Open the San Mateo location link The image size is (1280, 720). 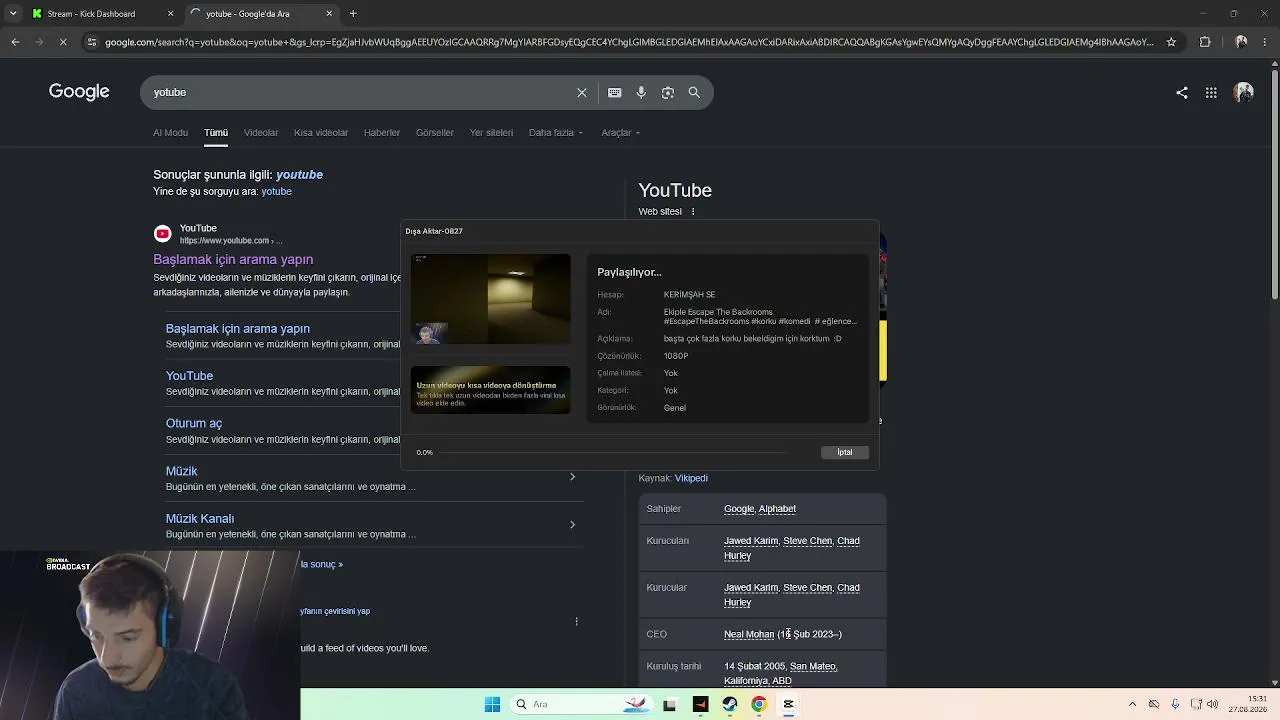click(813, 666)
